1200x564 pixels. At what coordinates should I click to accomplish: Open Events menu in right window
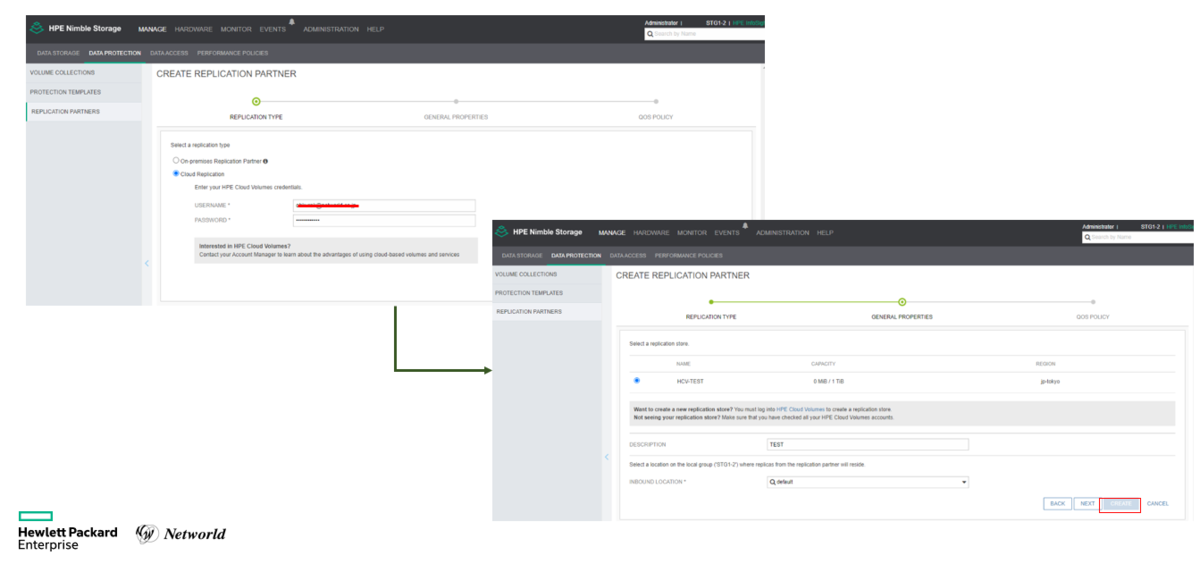pyautogui.click(x=727, y=233)
